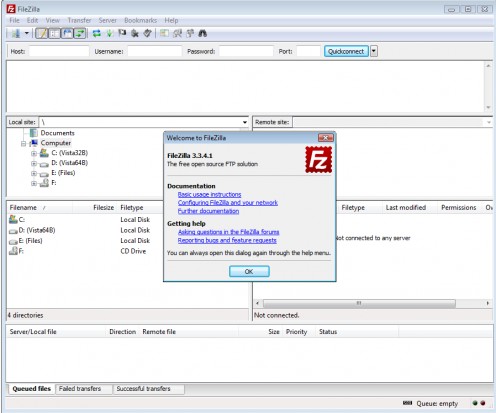496x413 pixels.
Task: Open the Edit menu
Action: (32, 20)
